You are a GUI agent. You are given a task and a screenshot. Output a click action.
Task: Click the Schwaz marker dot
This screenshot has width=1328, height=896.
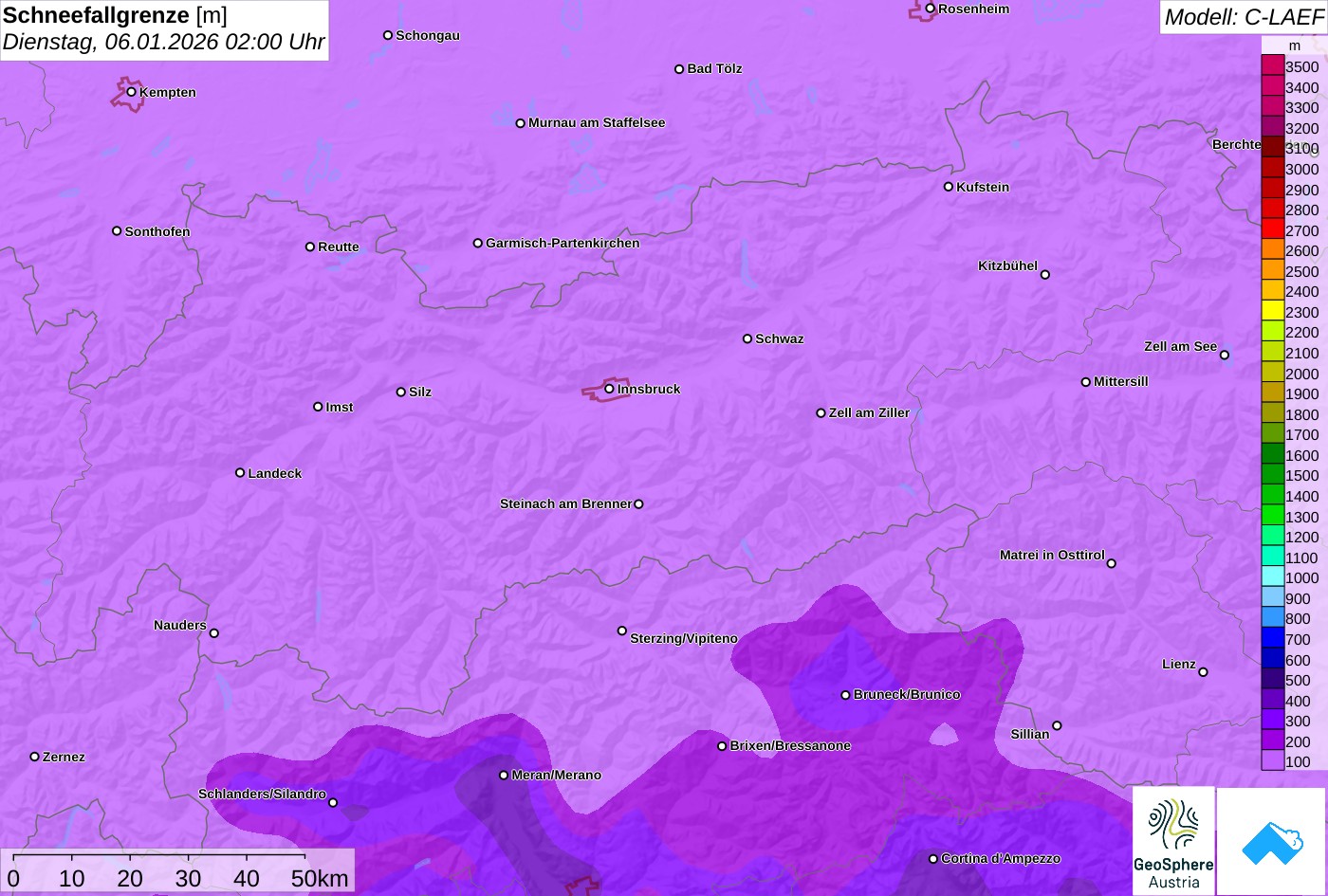coord(747,338)
